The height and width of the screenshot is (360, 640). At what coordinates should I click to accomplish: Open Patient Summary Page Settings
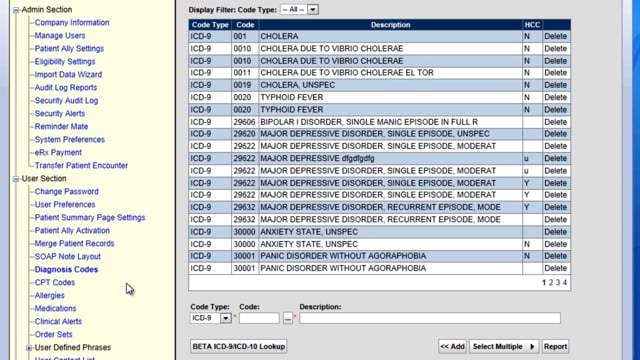click(x=90, y=218)
